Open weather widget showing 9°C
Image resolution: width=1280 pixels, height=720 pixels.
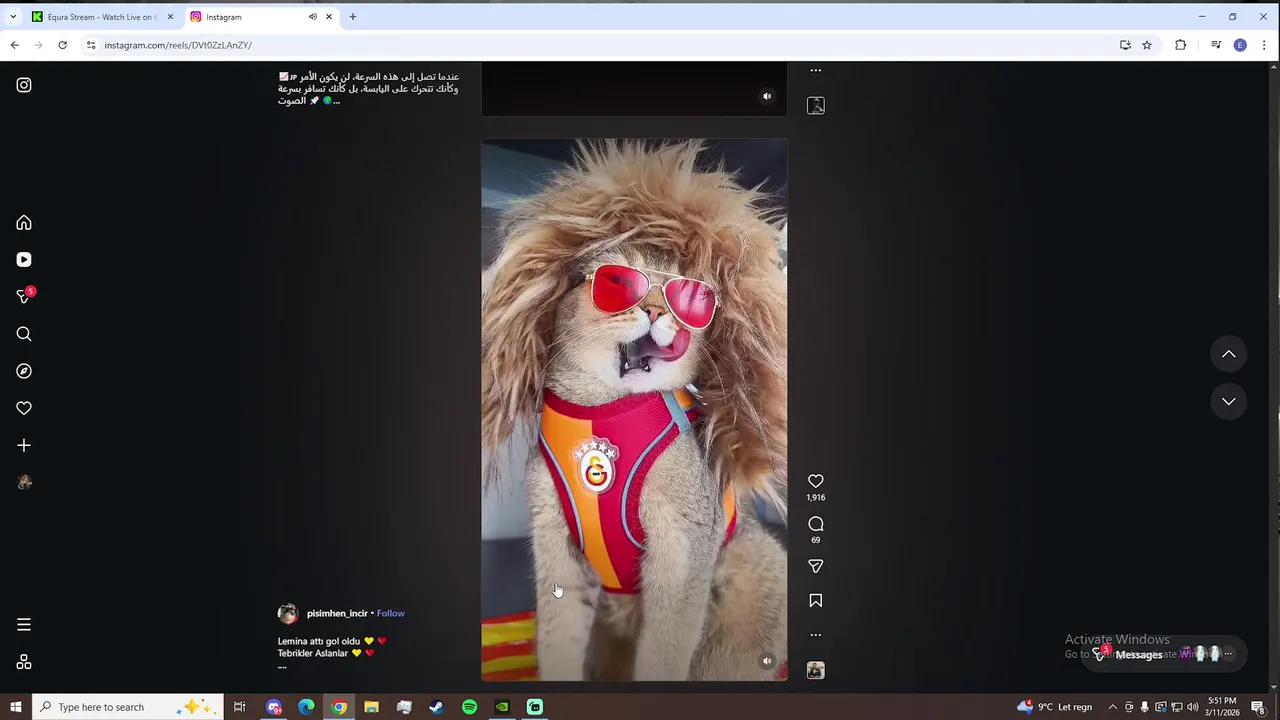1055,707
